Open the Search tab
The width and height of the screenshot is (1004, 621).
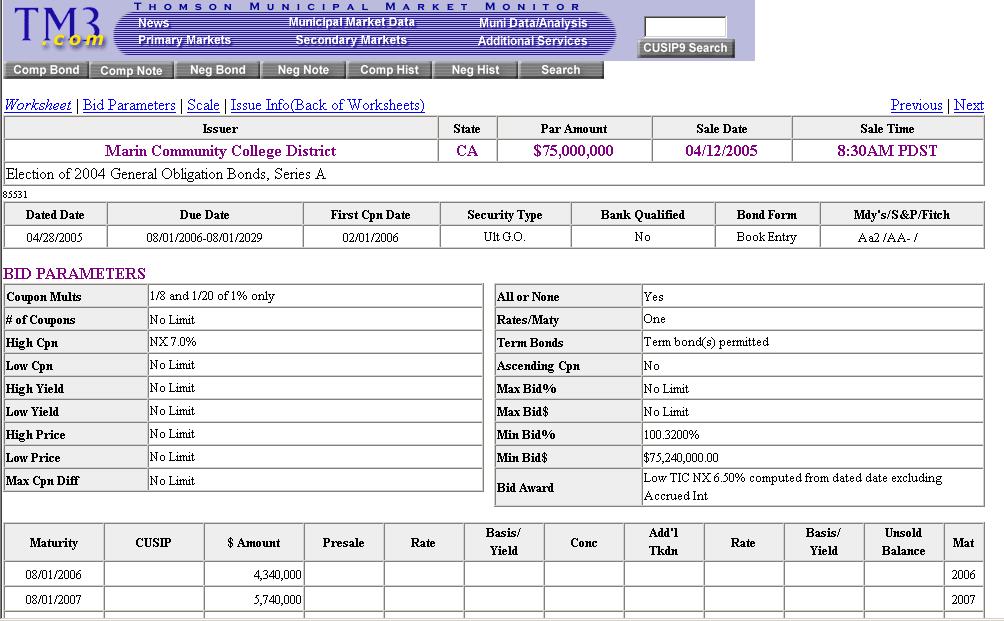[561, 70]
